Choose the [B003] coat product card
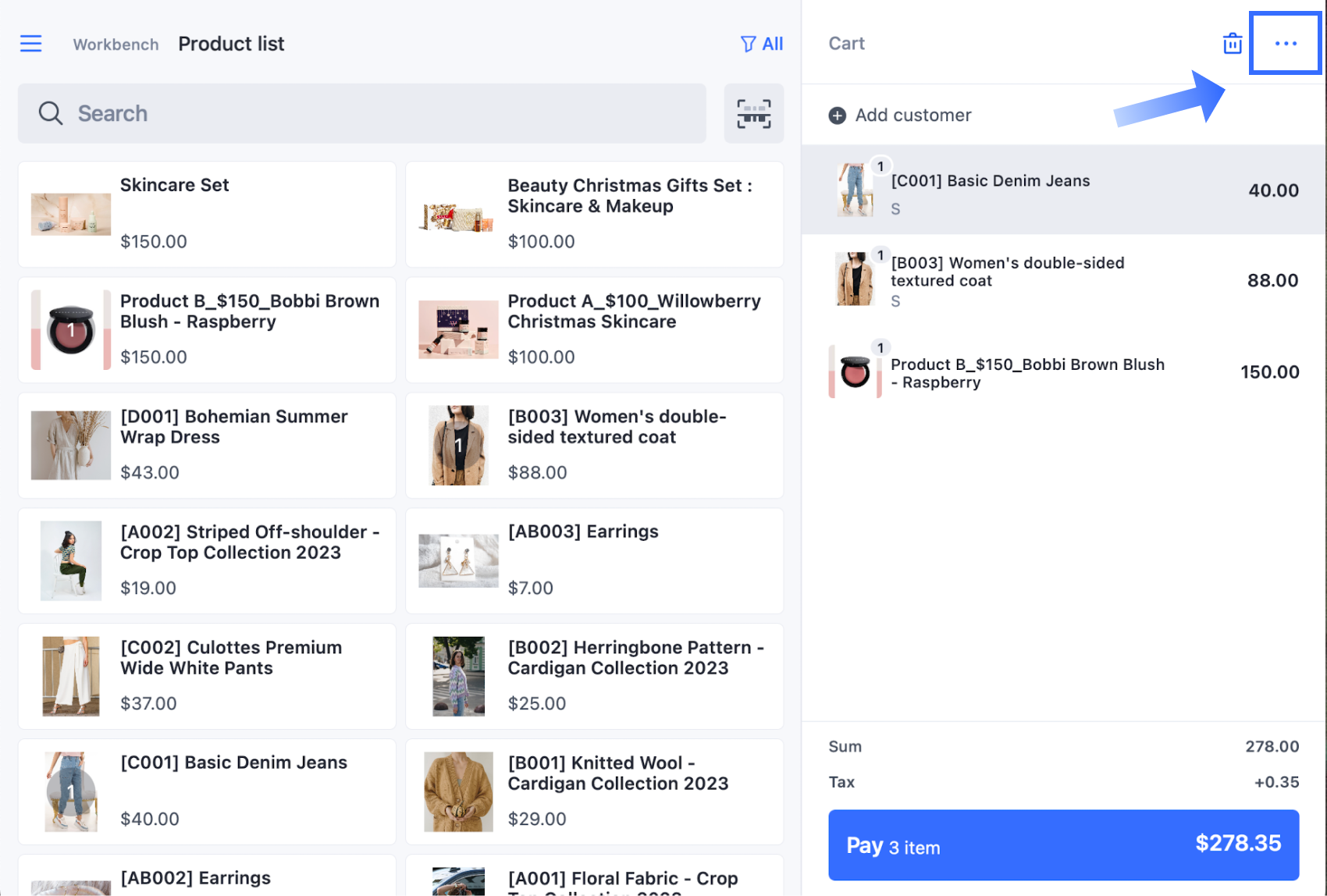The height and width of the screenshot is (896, 1327). pyautogui.click(x=595, y=446)
